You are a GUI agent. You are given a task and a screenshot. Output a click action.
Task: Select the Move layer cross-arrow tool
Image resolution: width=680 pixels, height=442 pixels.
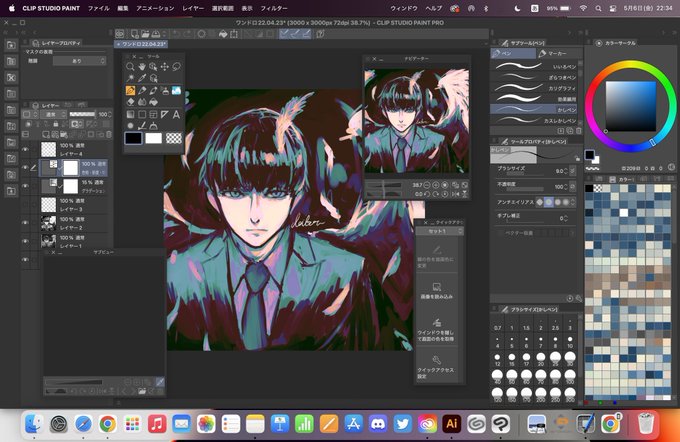(x=165, y=66)
